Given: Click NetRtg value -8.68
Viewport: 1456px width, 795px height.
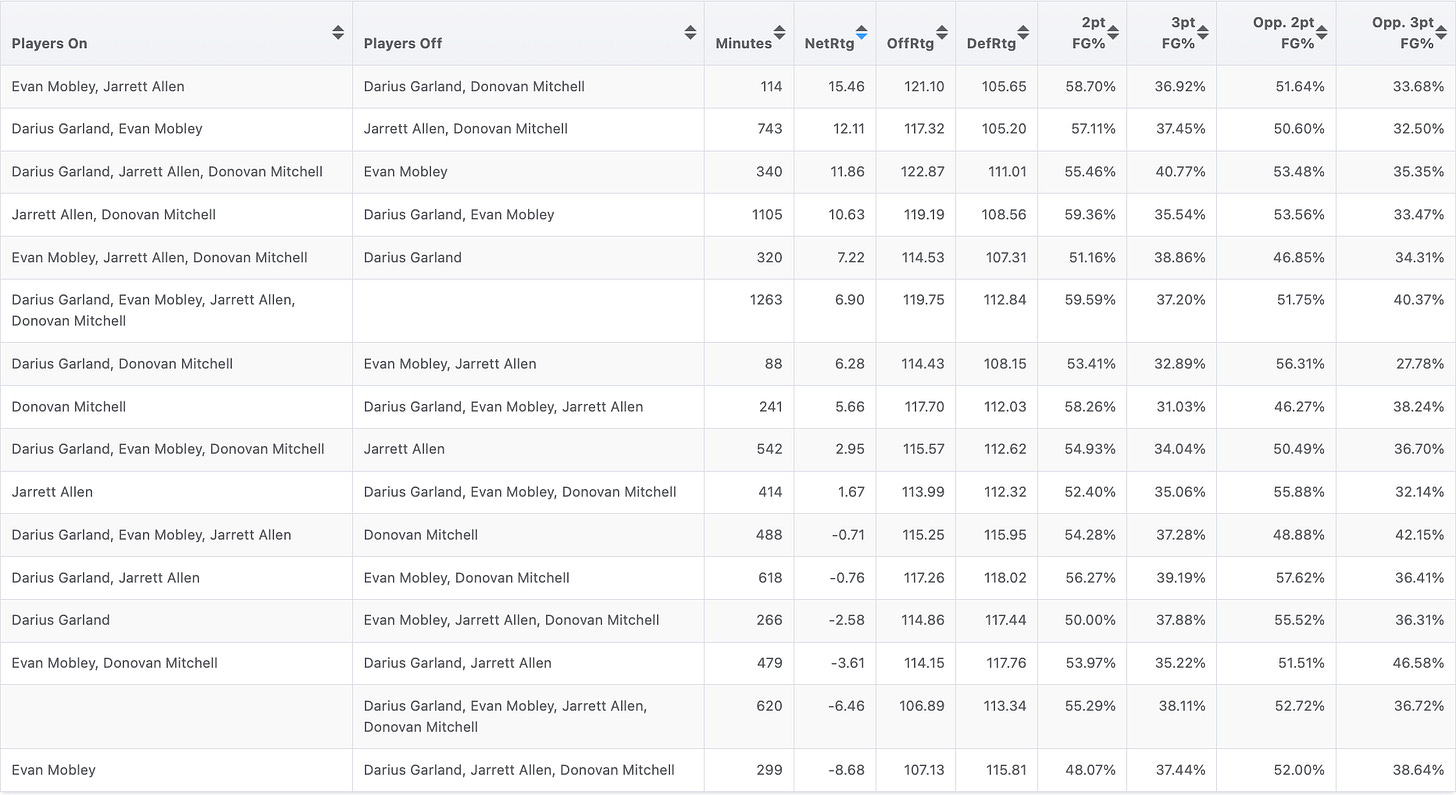Looking at the screenshot, I should [x=848, y=770].
